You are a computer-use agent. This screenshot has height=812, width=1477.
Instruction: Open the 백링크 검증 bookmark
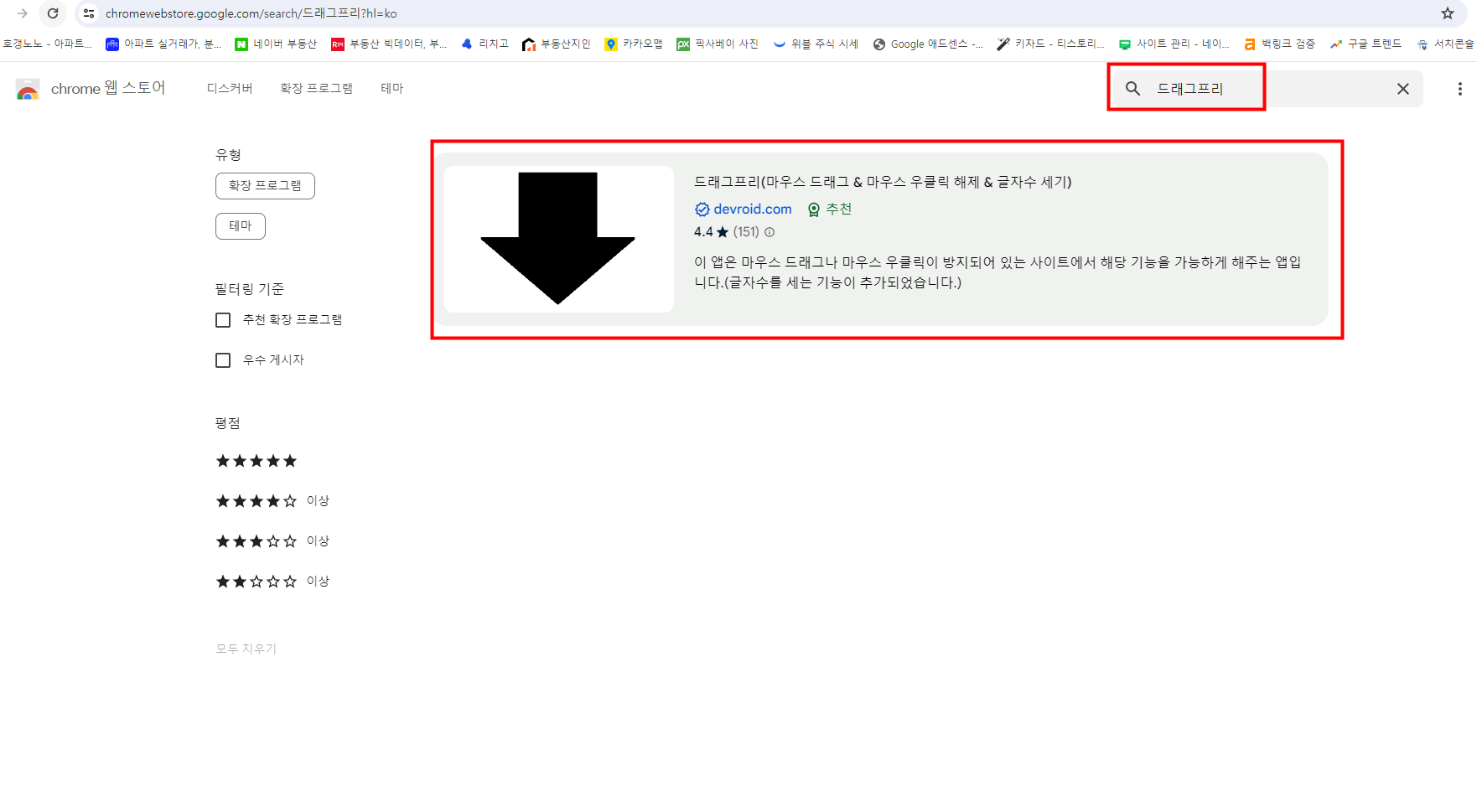click(1280, 44)
